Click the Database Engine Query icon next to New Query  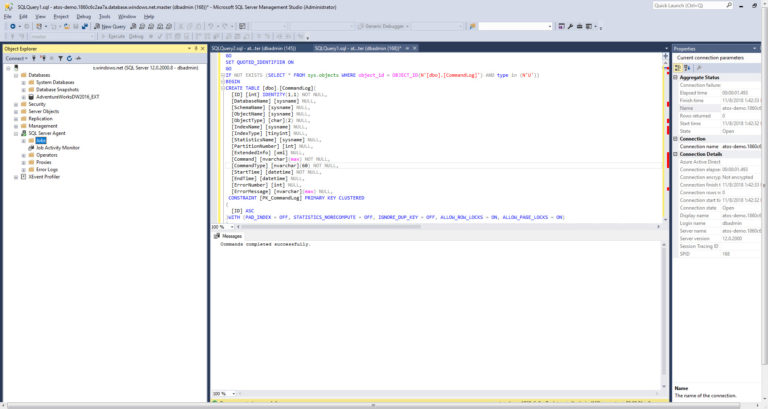point(133,26)
